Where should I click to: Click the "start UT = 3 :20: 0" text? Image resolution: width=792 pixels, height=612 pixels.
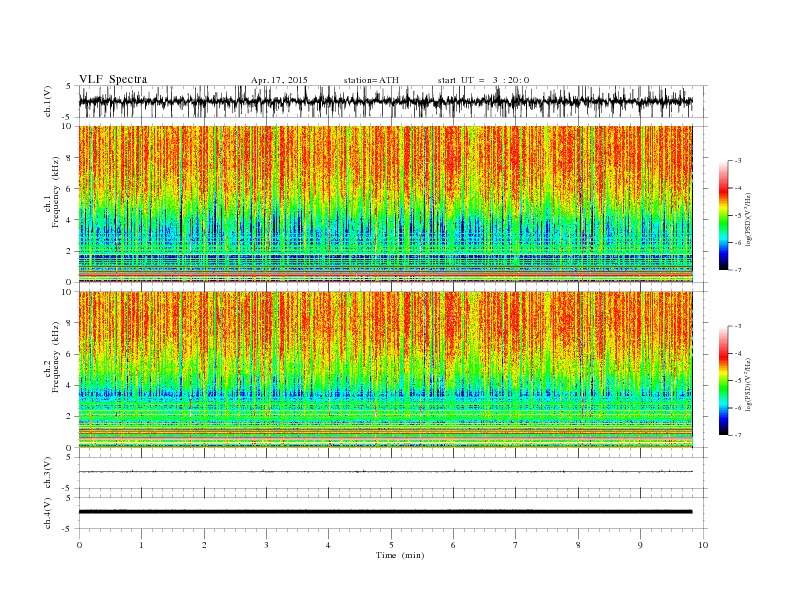[483, 80]
